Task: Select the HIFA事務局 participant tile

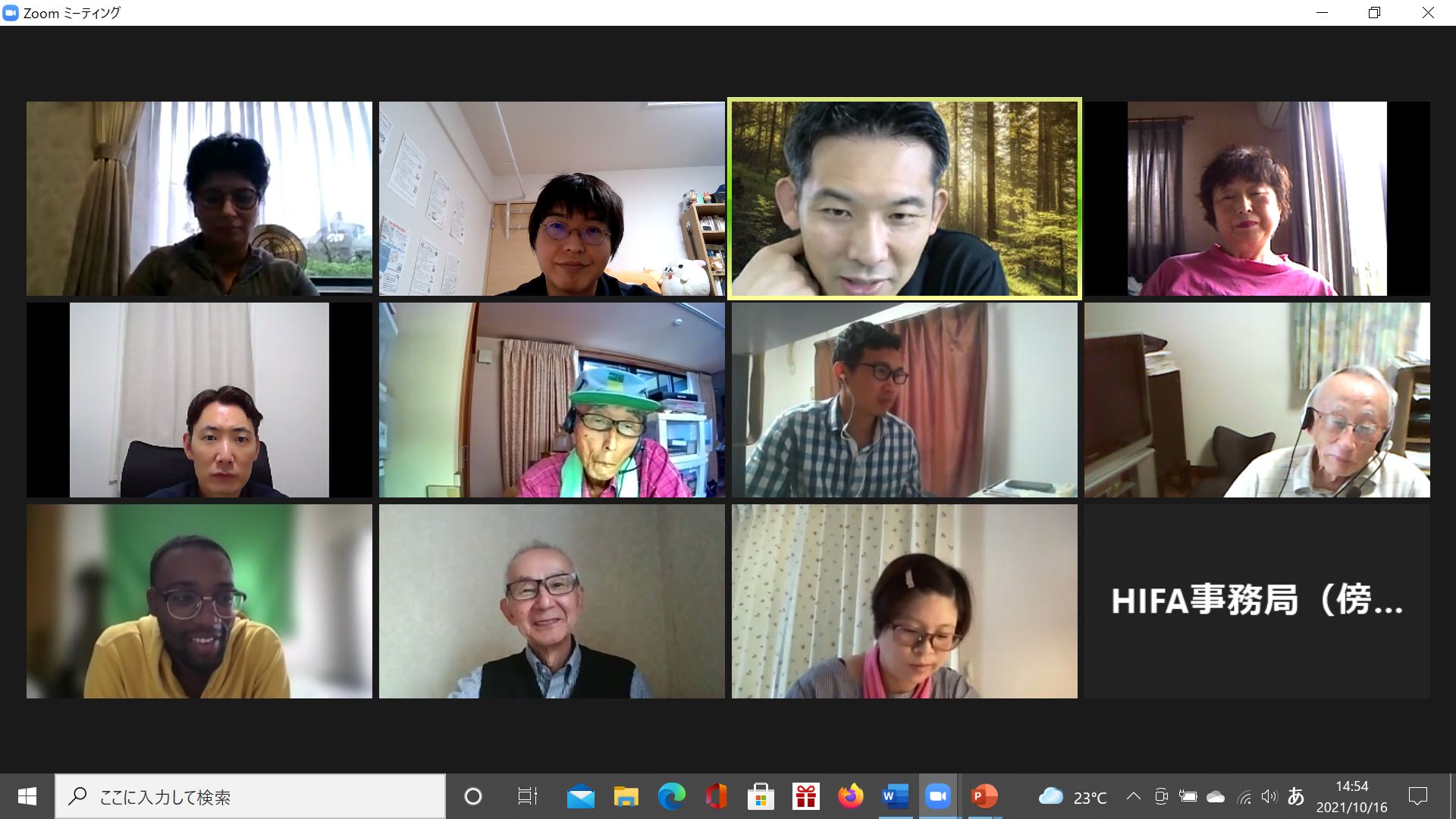Action: [x=1257, y=601]
